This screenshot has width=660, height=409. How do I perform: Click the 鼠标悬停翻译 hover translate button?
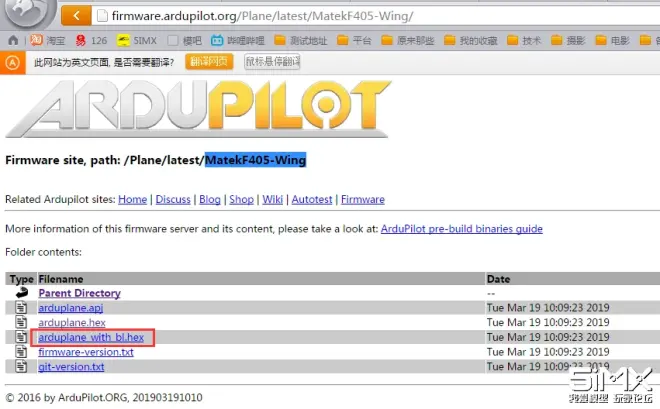(272, 62)
